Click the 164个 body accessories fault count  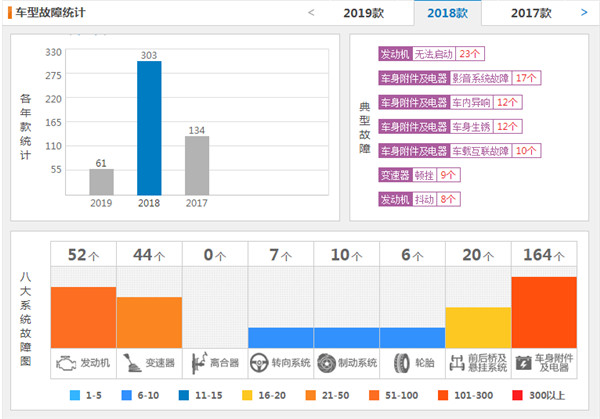[544, 255]
